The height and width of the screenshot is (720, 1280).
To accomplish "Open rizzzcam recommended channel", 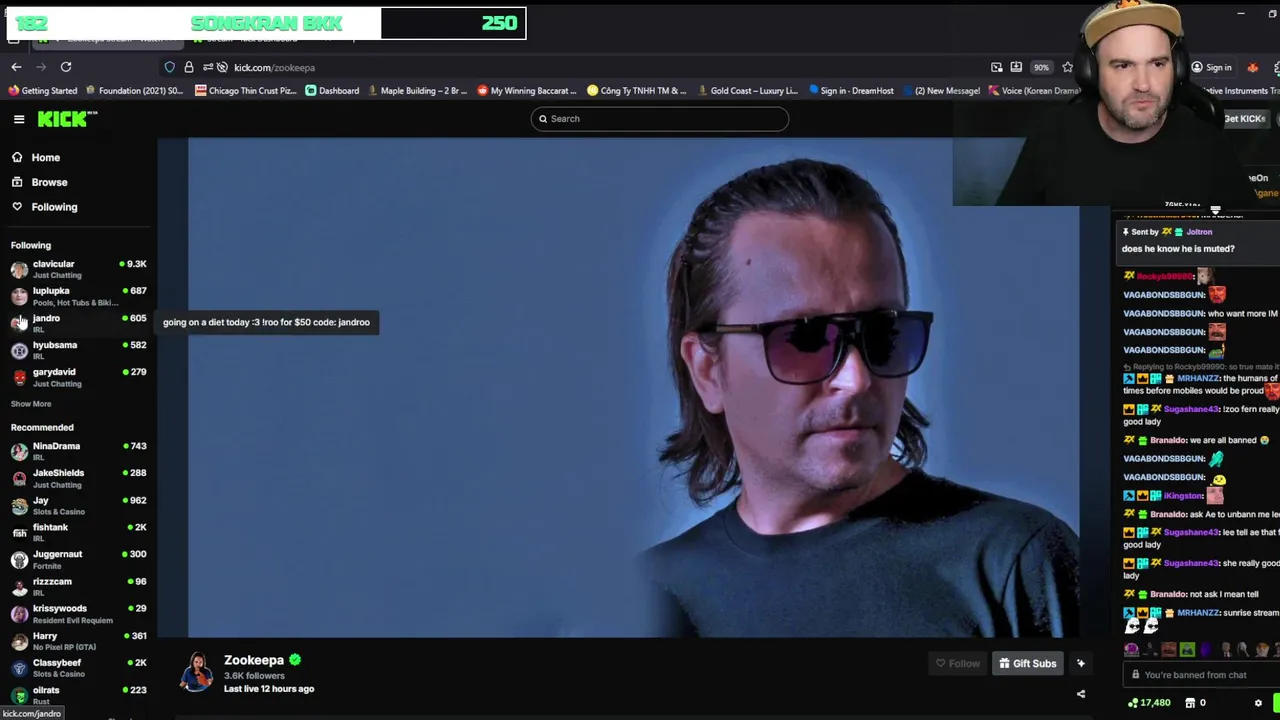I will coord(79,586).
